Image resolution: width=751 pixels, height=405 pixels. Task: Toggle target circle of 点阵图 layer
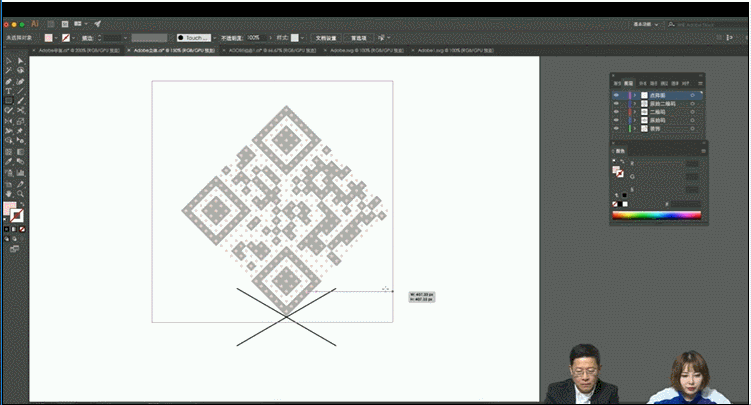pyautogui.click(x=693, y=95)
